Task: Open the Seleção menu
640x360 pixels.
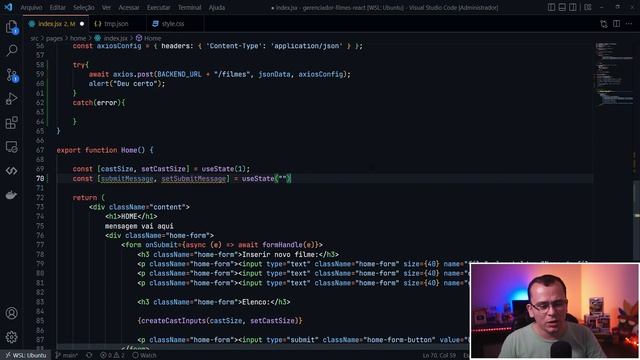Action: (84, 7)
